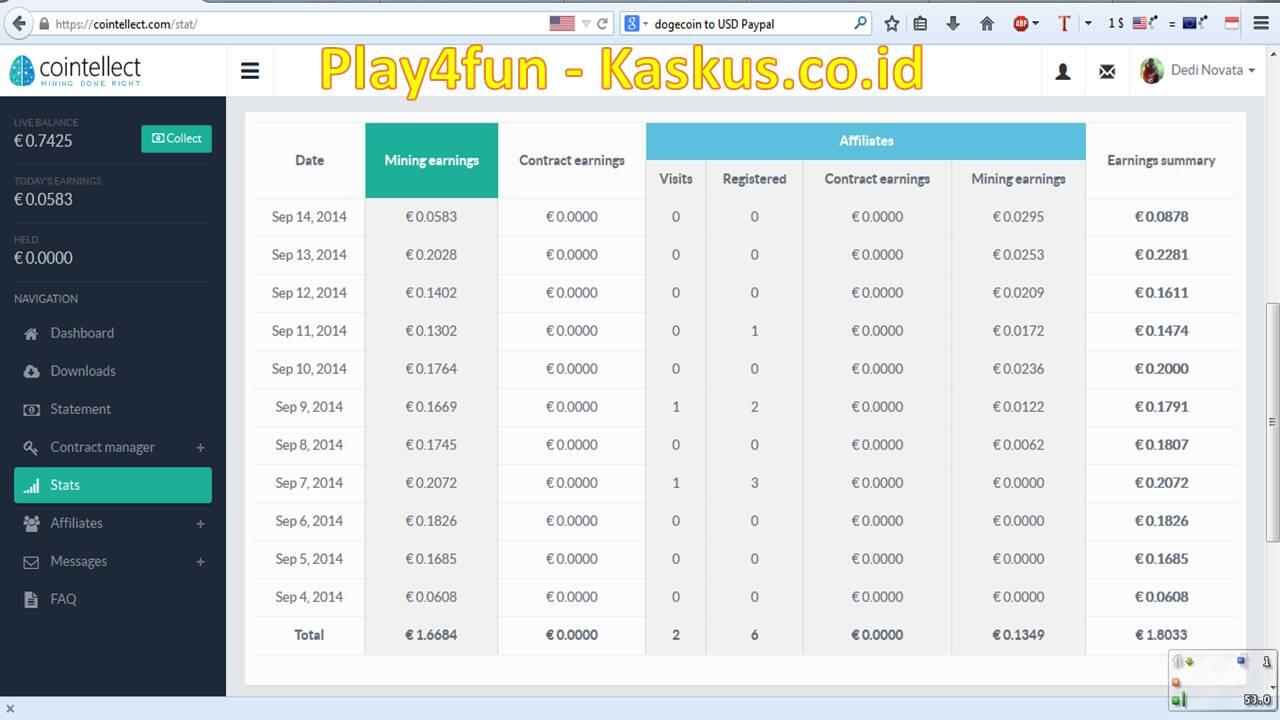Click the Affiliates people icon
1280x720 pixels.
click(x=31, y=523)
